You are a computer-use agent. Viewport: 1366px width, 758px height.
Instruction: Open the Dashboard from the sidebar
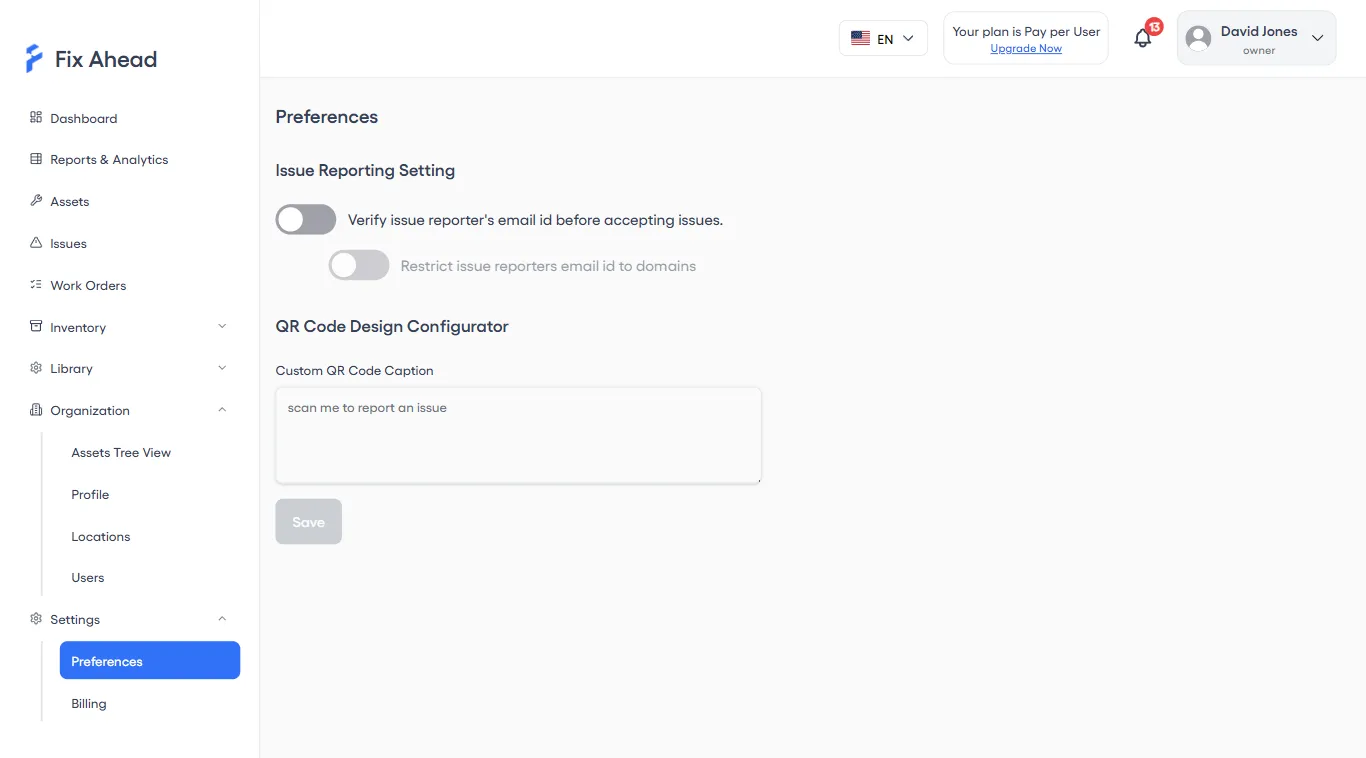(81, 118)
